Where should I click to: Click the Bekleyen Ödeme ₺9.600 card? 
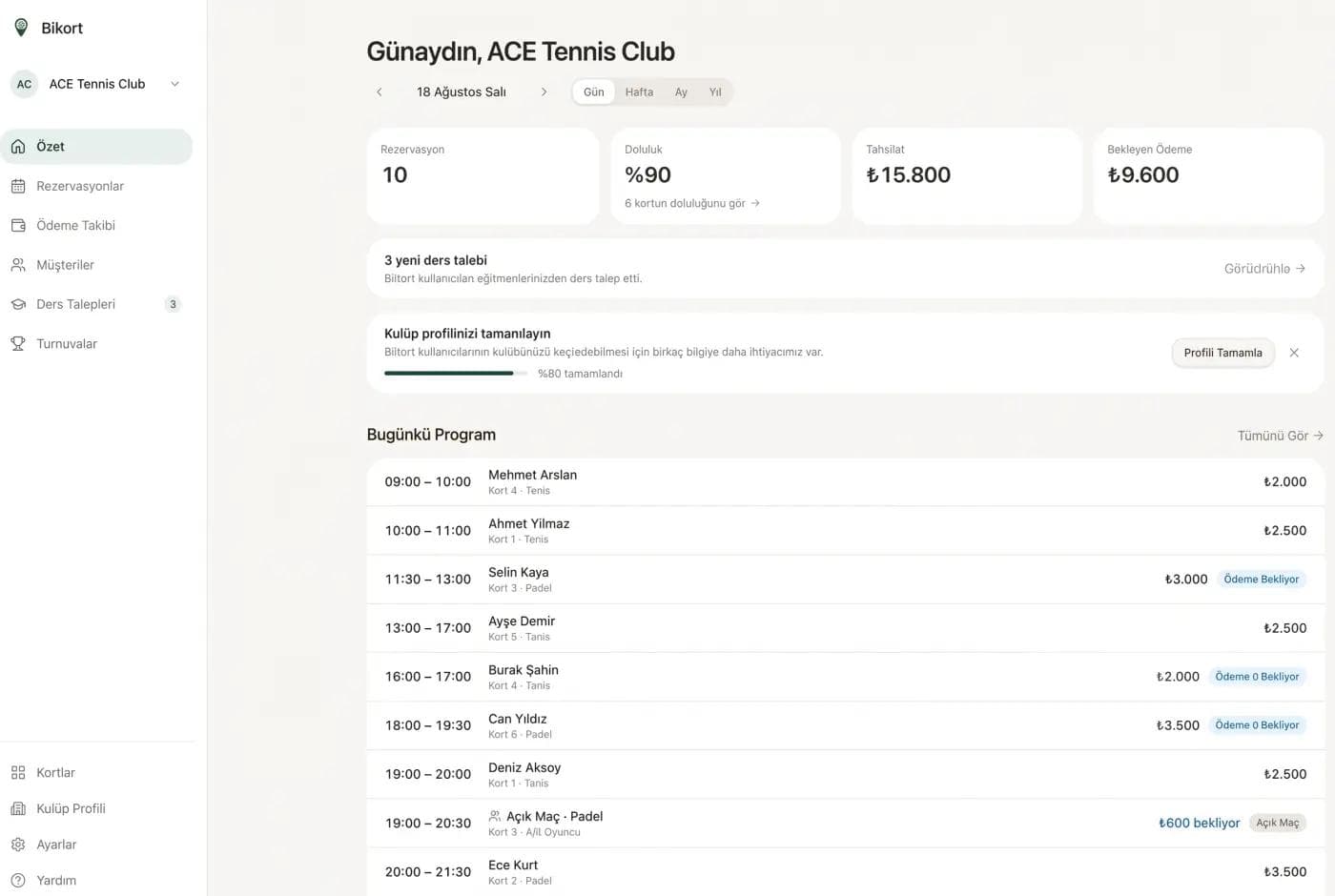[1208, 176]
